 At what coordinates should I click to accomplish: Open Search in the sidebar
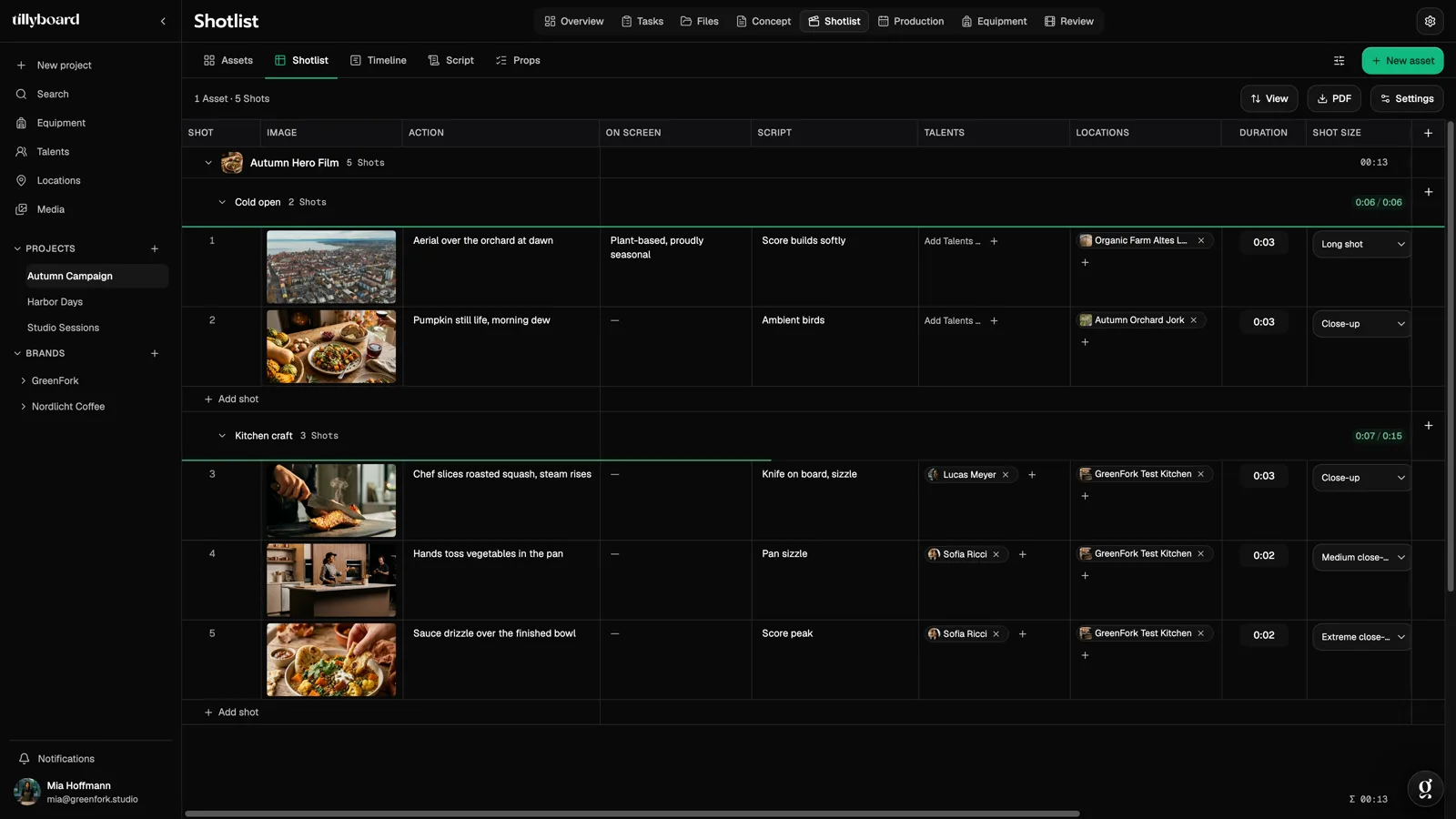(43, 94)
